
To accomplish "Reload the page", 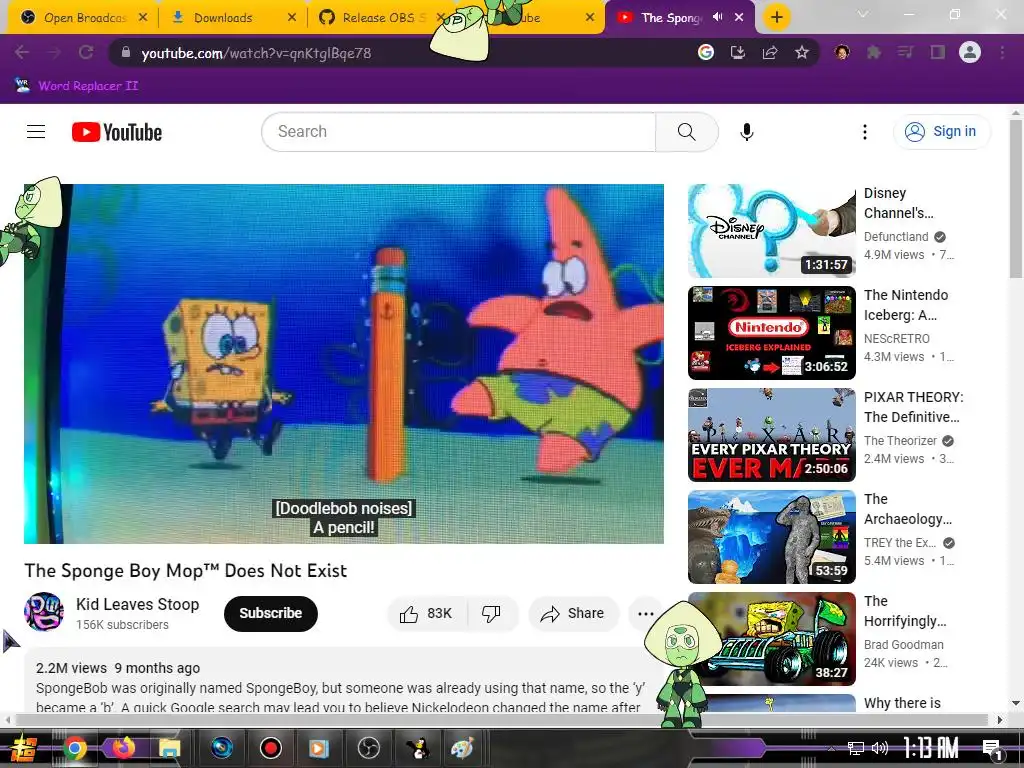I will point(86,52).
